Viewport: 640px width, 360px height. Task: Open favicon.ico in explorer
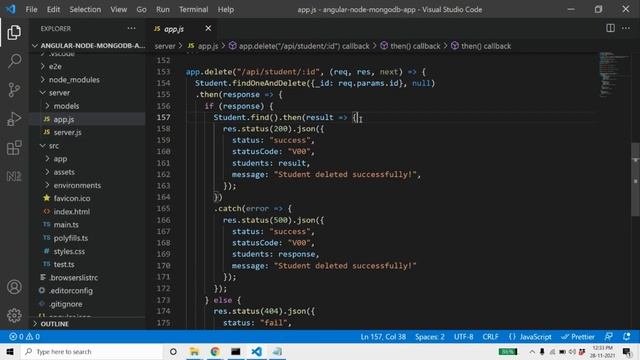72,198
